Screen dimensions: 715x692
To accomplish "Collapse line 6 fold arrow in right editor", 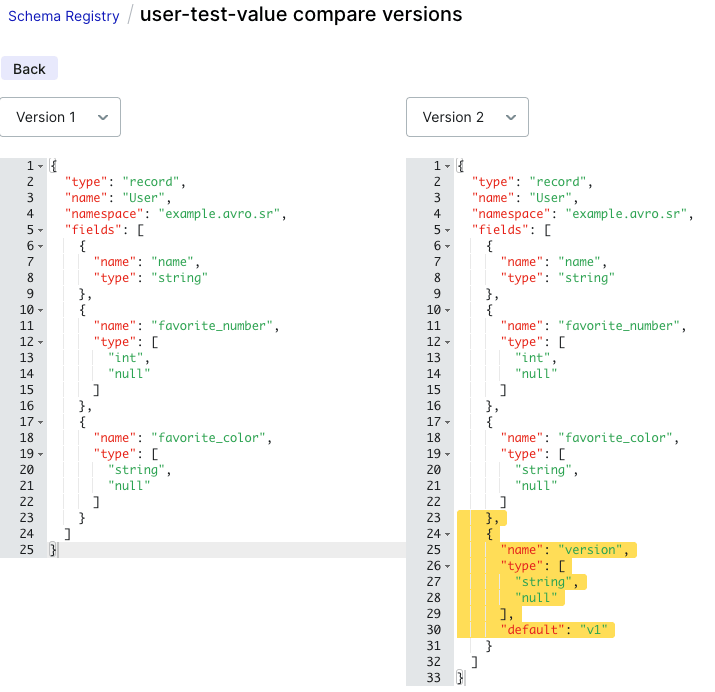I will pos(447,246).
